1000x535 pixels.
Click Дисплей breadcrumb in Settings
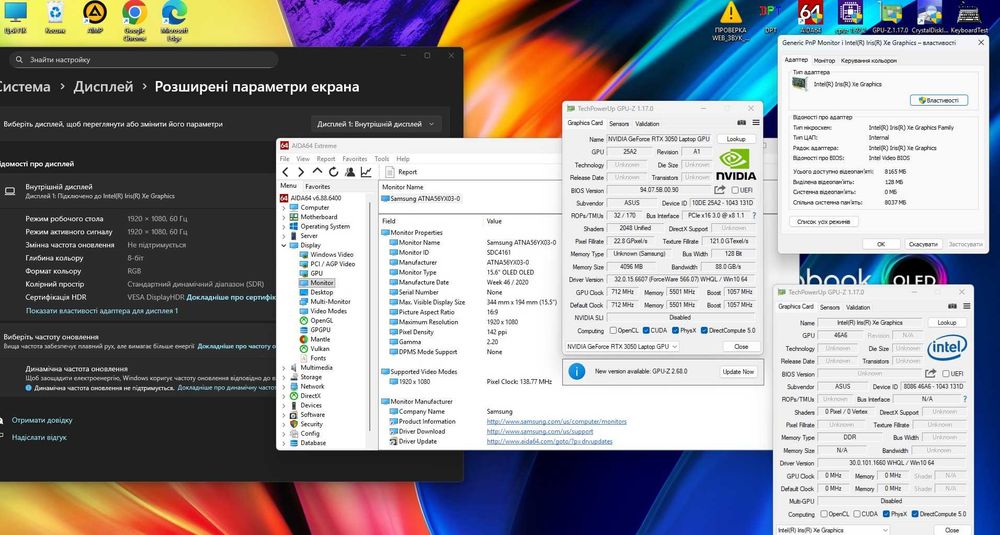click(103, 87)
